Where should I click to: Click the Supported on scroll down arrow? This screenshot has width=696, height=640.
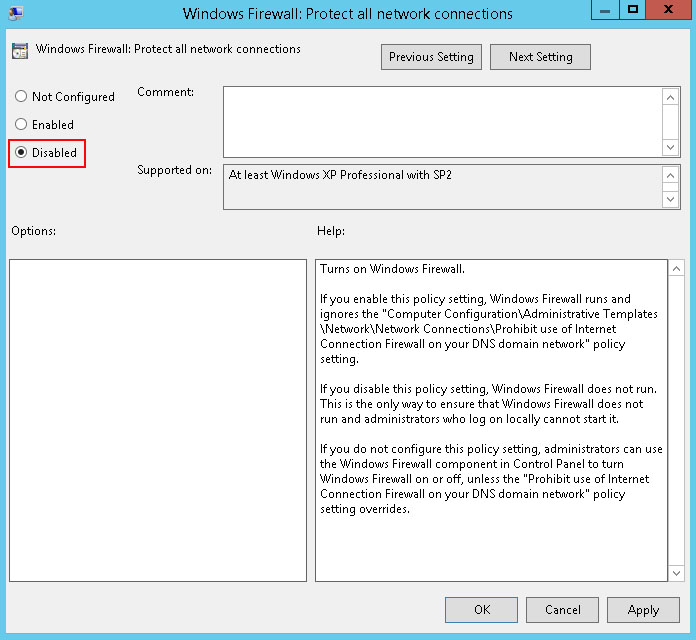click(671, 198)
